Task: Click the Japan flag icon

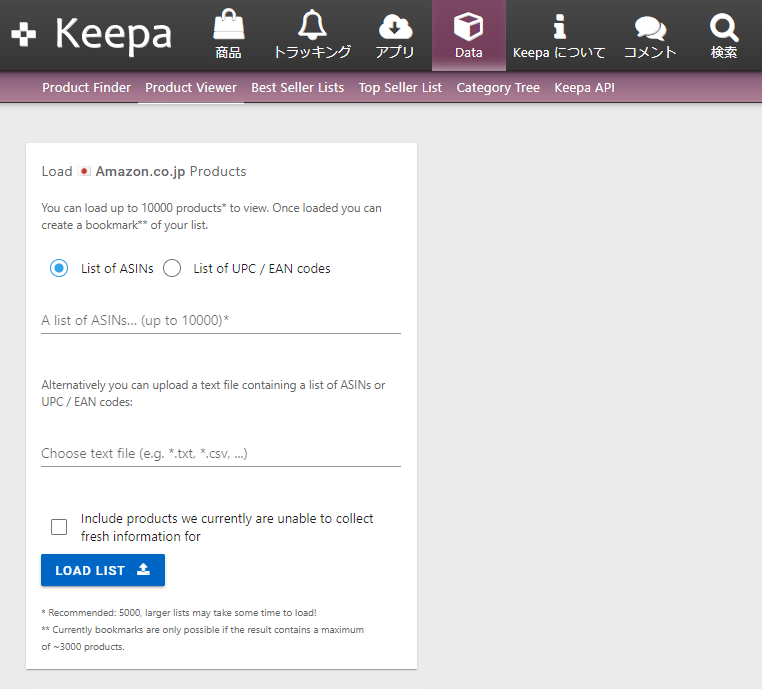Action: click(84, 171)
